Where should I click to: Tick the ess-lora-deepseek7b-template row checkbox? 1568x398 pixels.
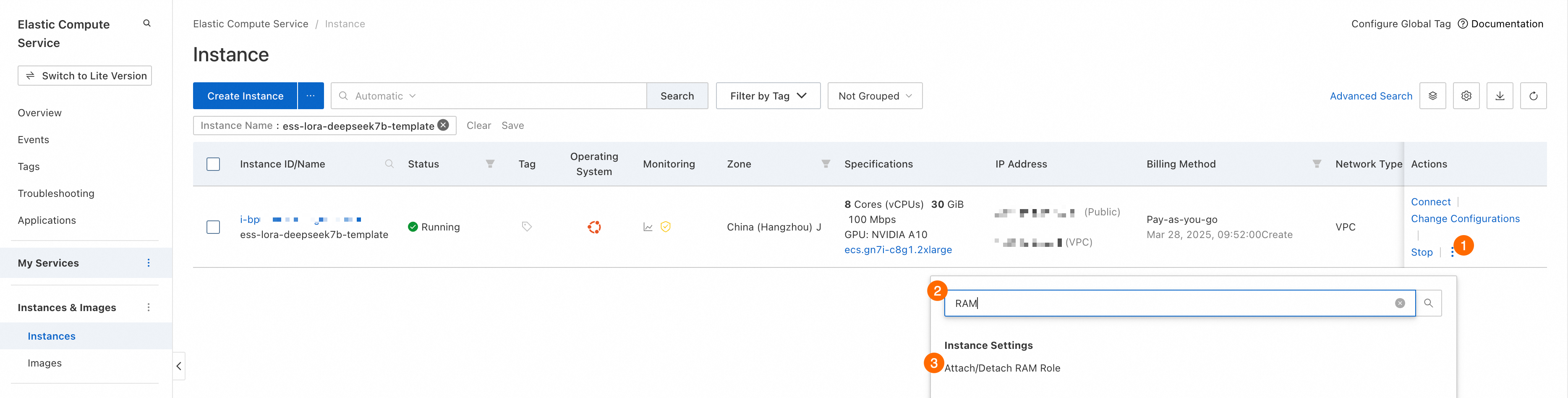(x=213, y=227)
